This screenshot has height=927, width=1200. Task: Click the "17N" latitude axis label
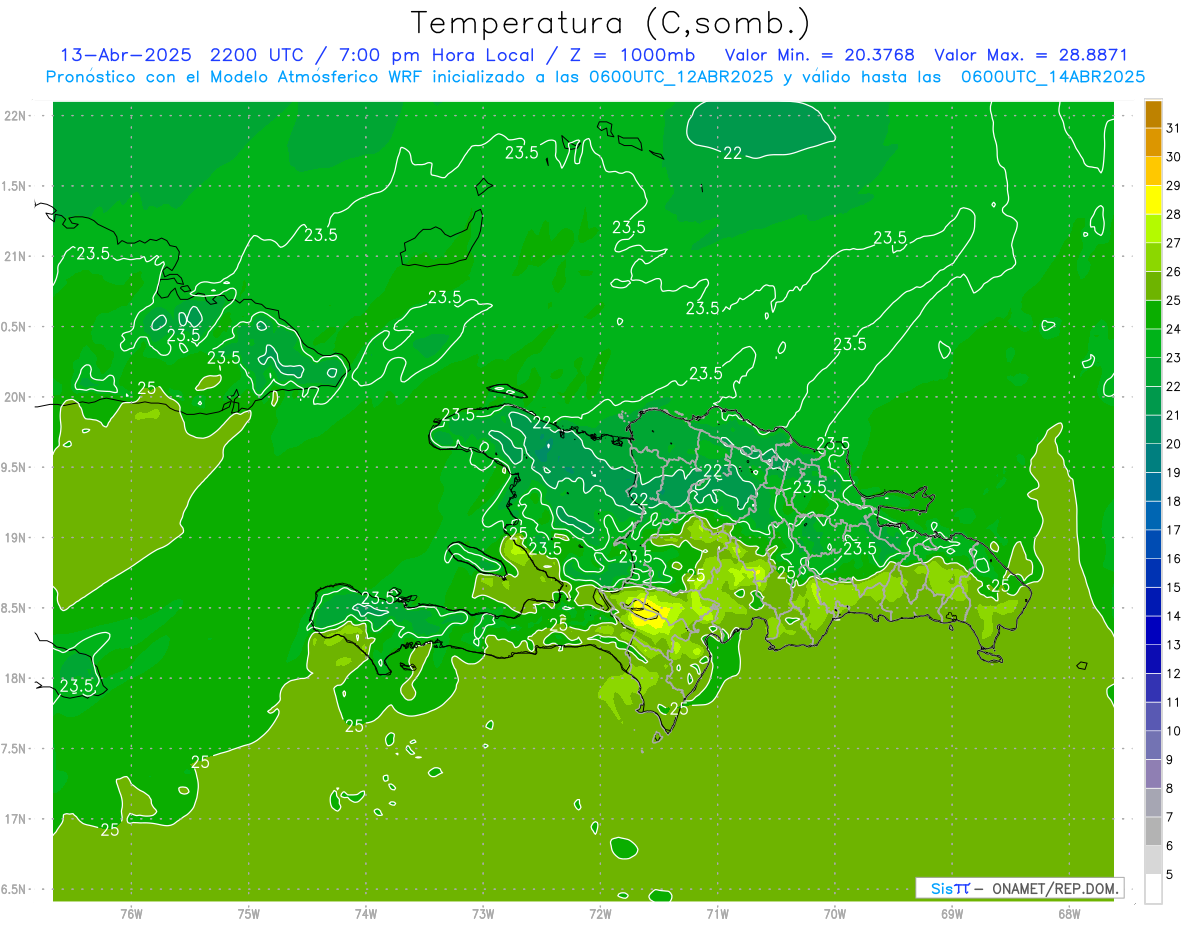(14, 819)
